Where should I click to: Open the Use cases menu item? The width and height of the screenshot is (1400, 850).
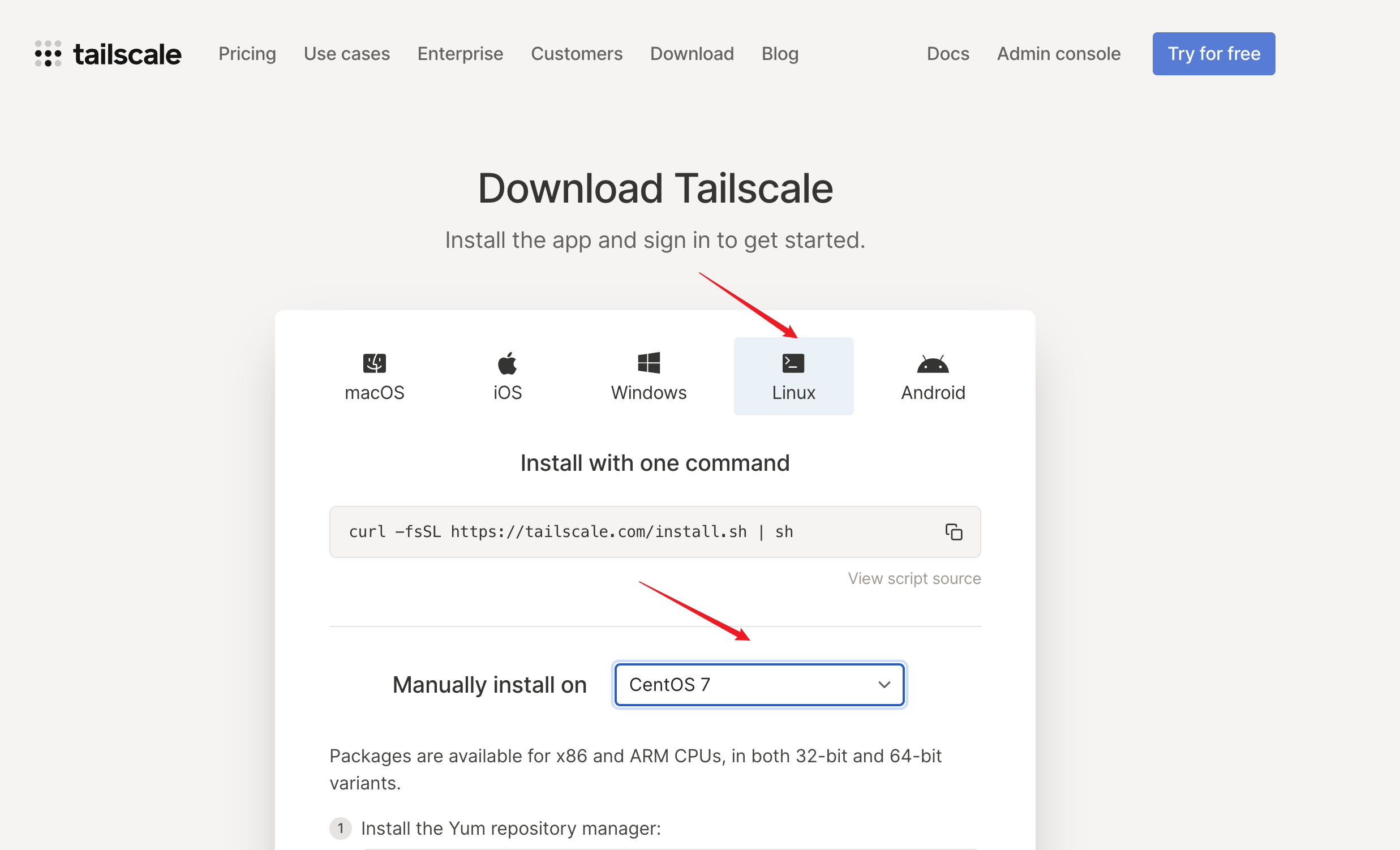coord(346,53)
